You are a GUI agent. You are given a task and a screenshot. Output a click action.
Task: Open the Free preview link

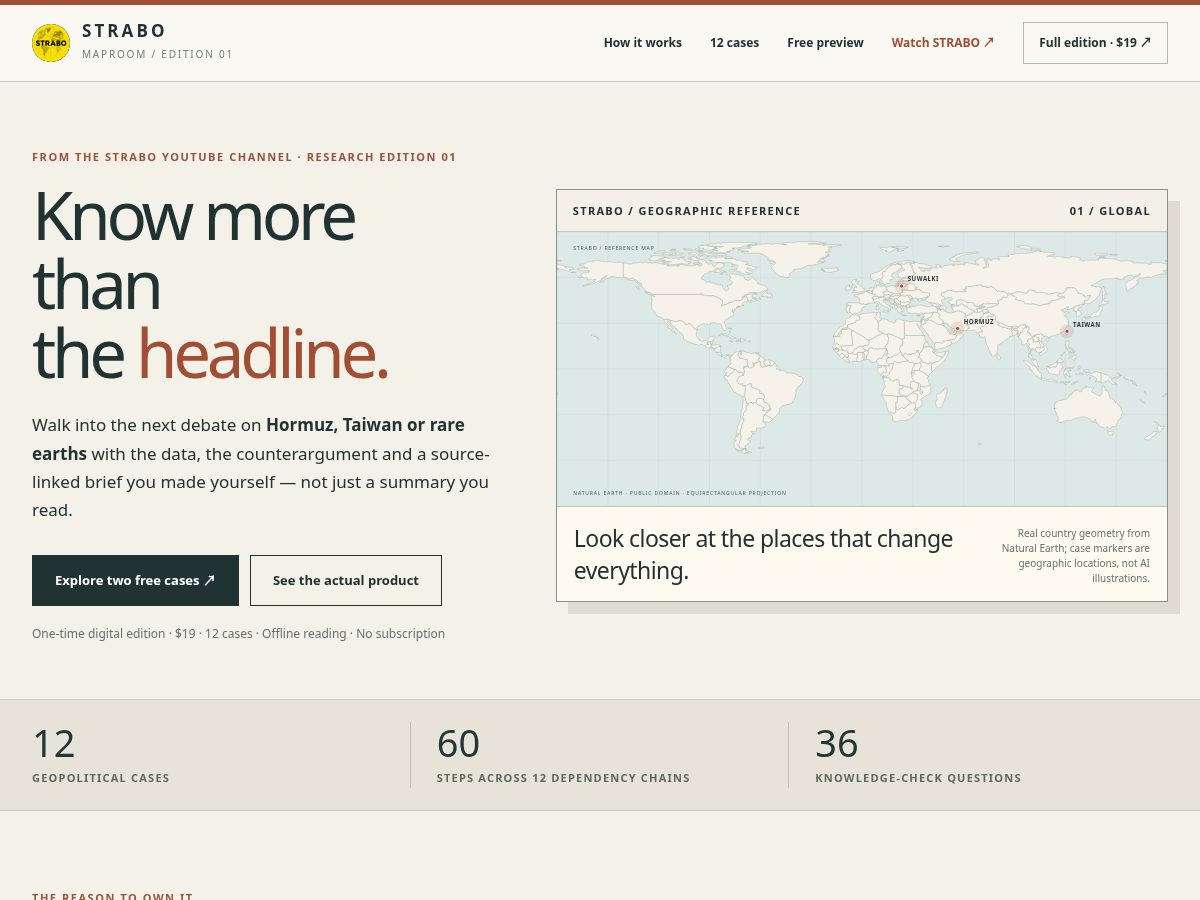click(x=825, y=43)
